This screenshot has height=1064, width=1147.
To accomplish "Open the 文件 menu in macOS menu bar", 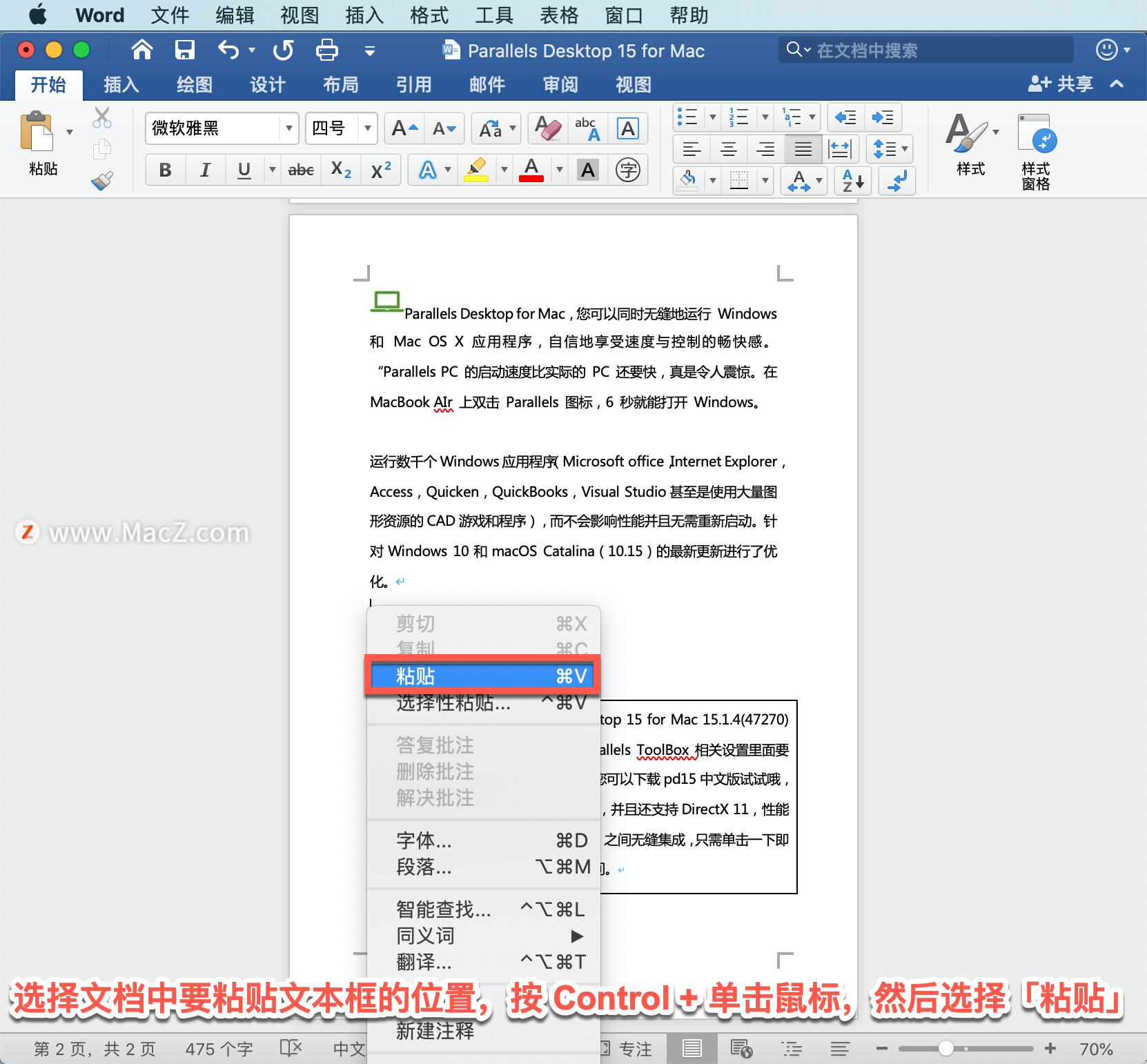I will (x=170, y=15).
